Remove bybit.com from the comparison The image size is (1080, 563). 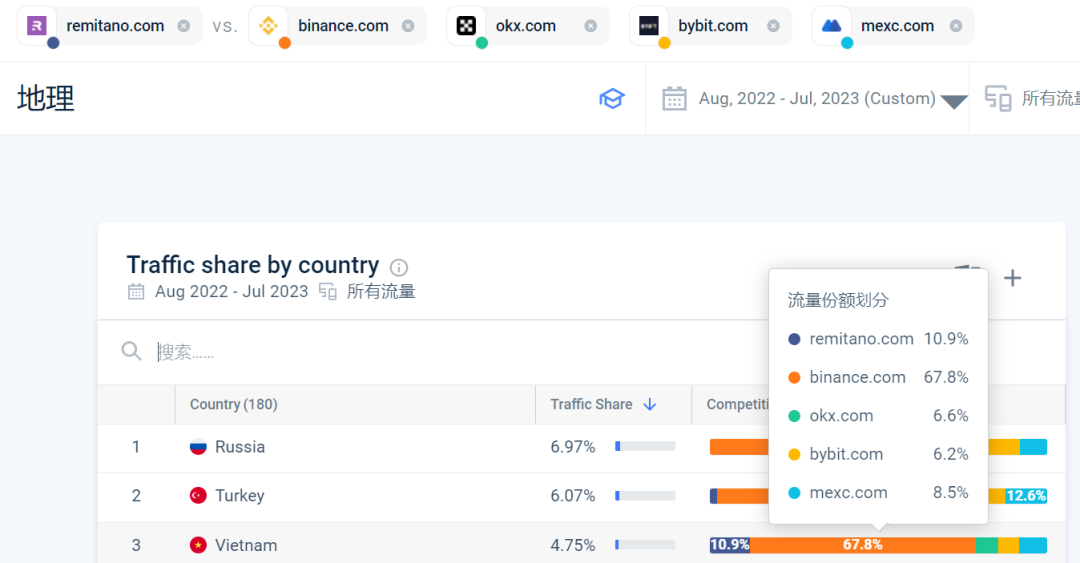pyautogui.click(x=773, y=26)
